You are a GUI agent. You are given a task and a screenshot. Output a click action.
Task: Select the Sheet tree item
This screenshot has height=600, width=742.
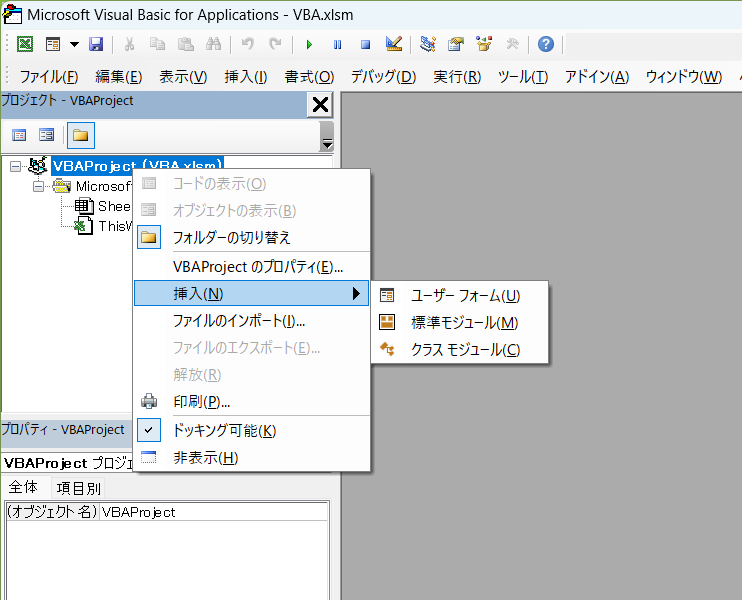(114, 206)
